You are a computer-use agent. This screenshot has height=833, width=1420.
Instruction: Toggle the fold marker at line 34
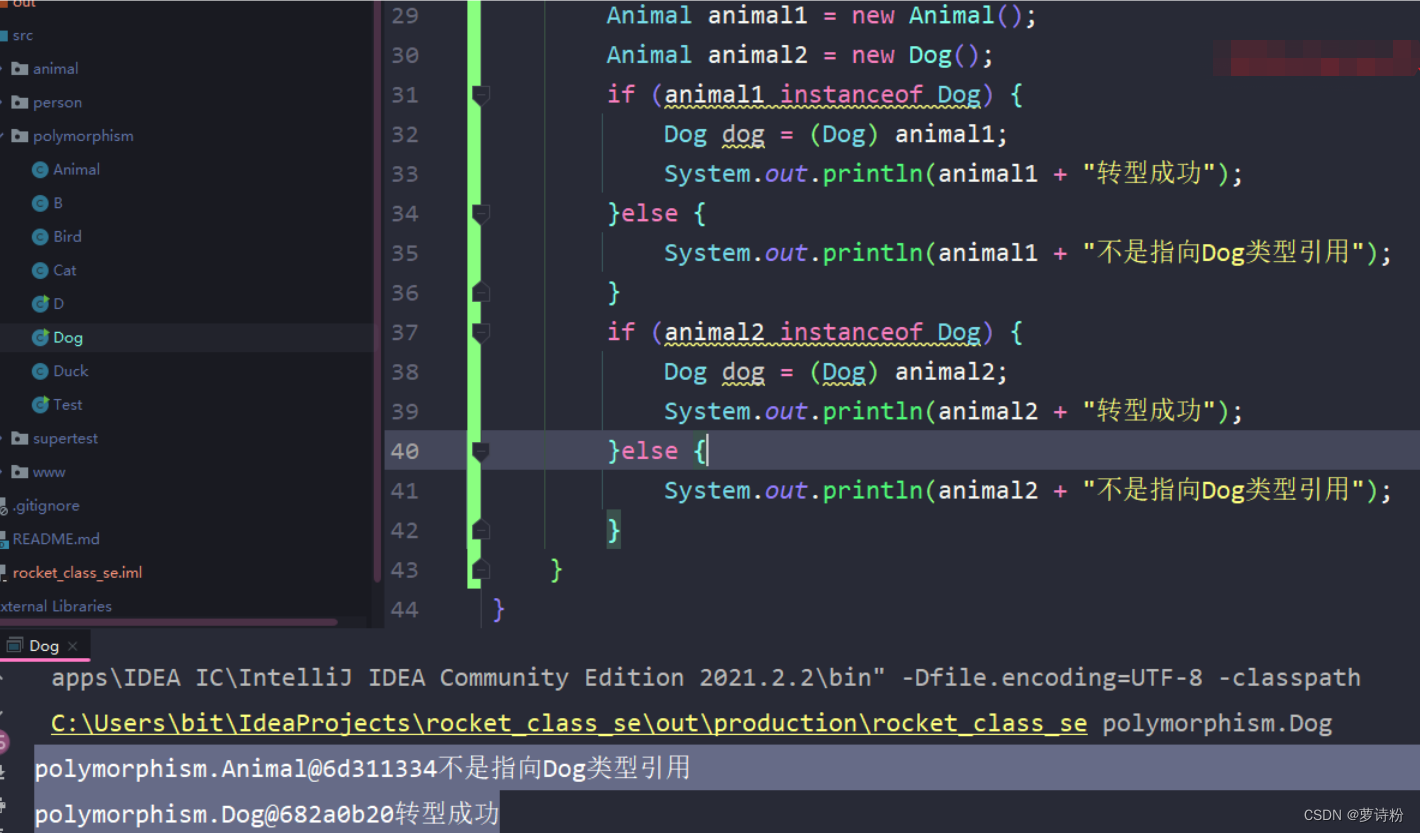click(x=481, y=213)
